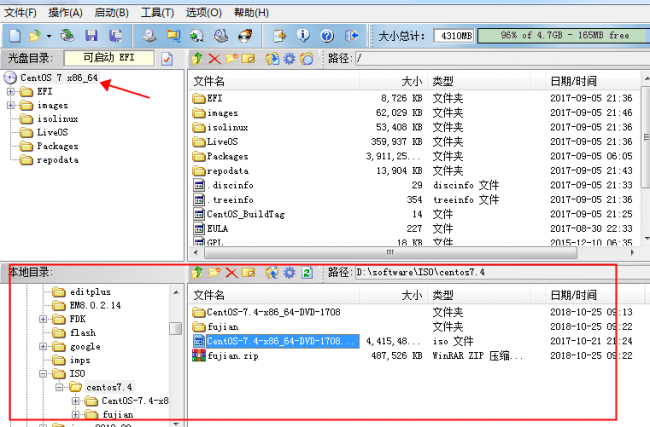
Task: Click the disc path field showing /
Action: (502, 59)
